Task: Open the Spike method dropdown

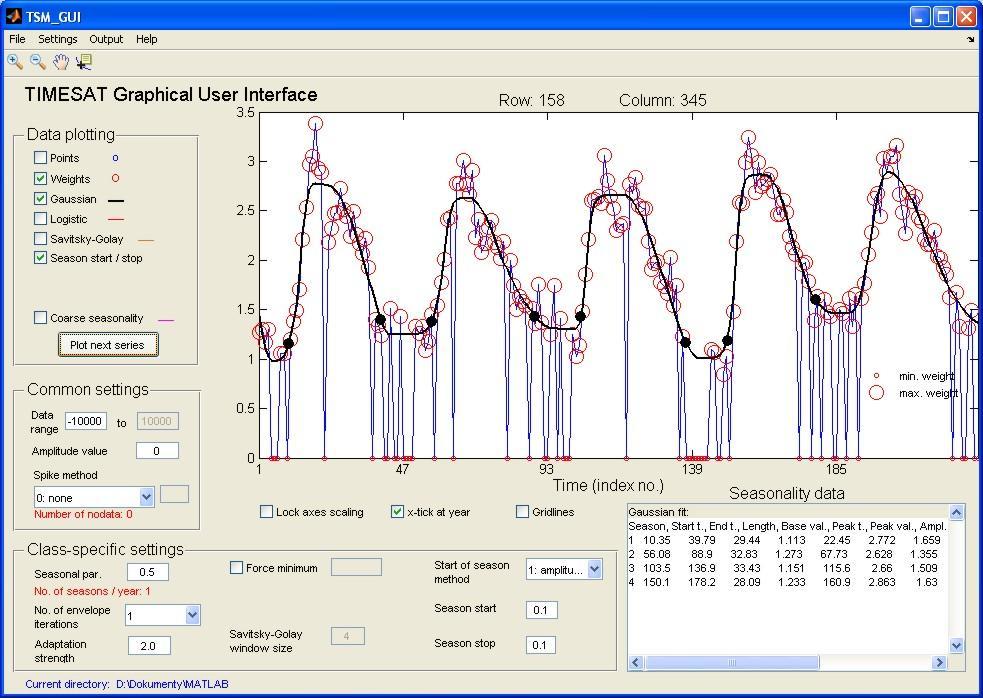Action: pyautogui.click(x=146, y=497)
